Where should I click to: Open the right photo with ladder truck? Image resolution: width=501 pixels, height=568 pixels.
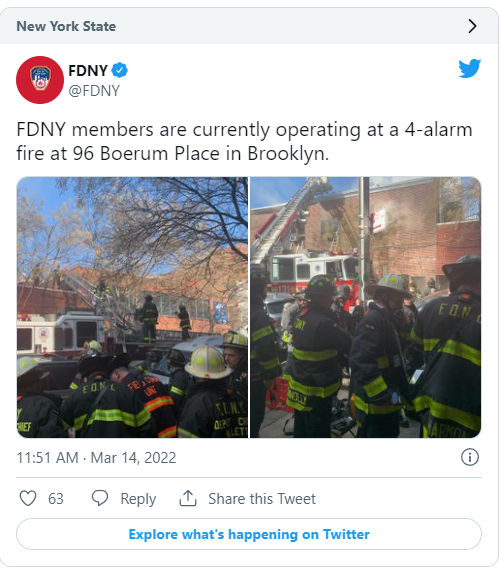[366, 307]
